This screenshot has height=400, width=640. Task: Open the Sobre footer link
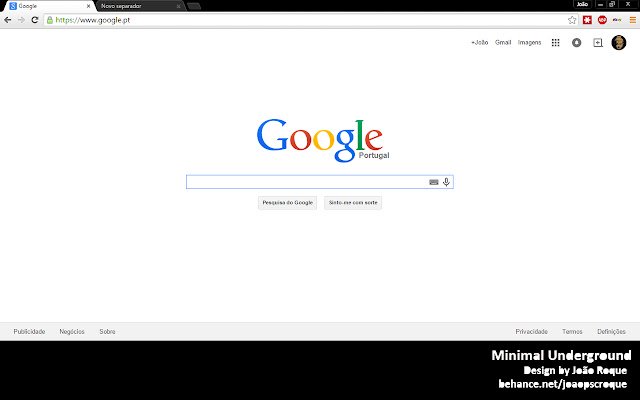[107, 331]
